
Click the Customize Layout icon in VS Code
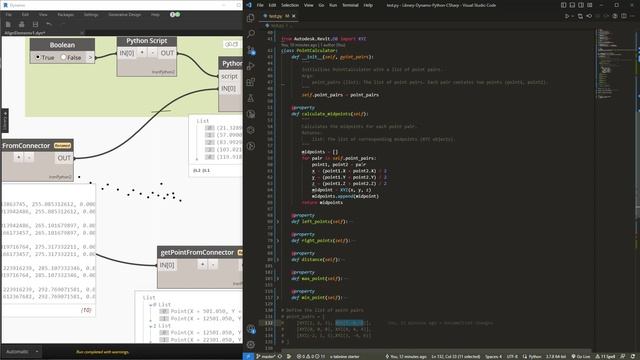click(x=590, y=5)
